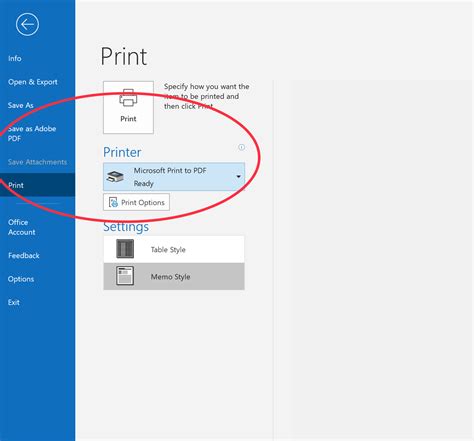Click the Table Style layout icon
This screenshot has width=474, height=441.
(125, 249)
